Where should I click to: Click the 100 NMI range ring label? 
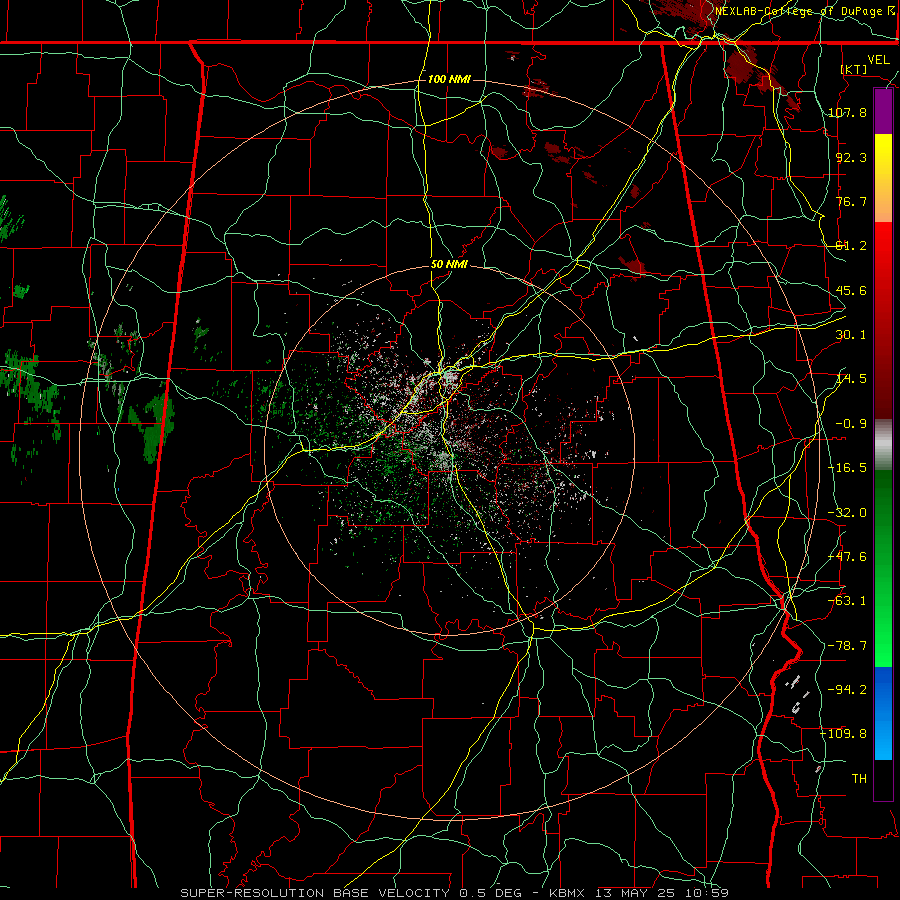coord(449,79)
